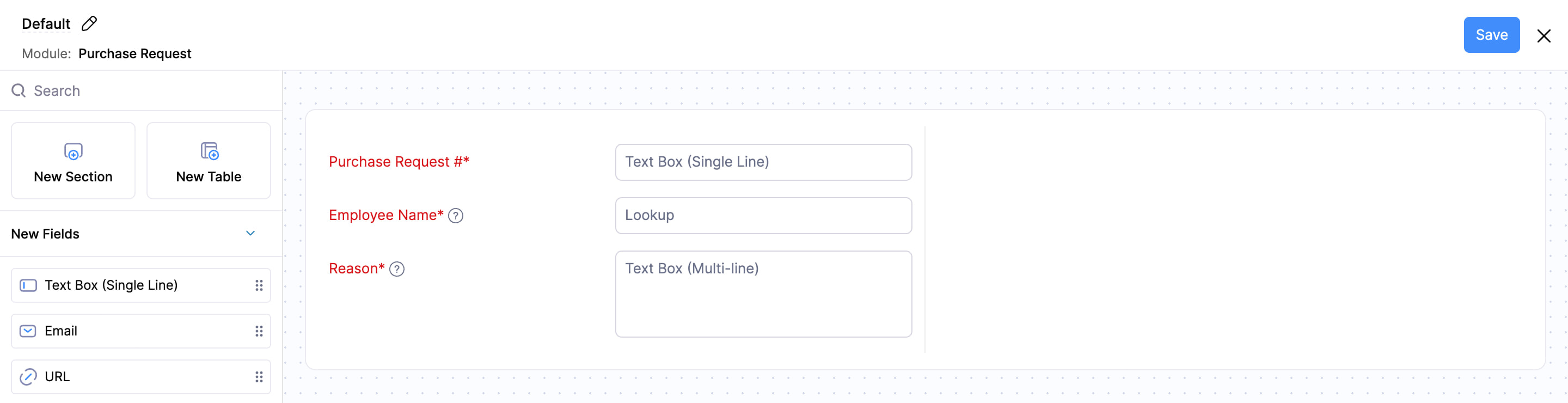This screenshot has width=1568, height=403.
Task: Click the drag handle next to URL
Action: [259, 376]
